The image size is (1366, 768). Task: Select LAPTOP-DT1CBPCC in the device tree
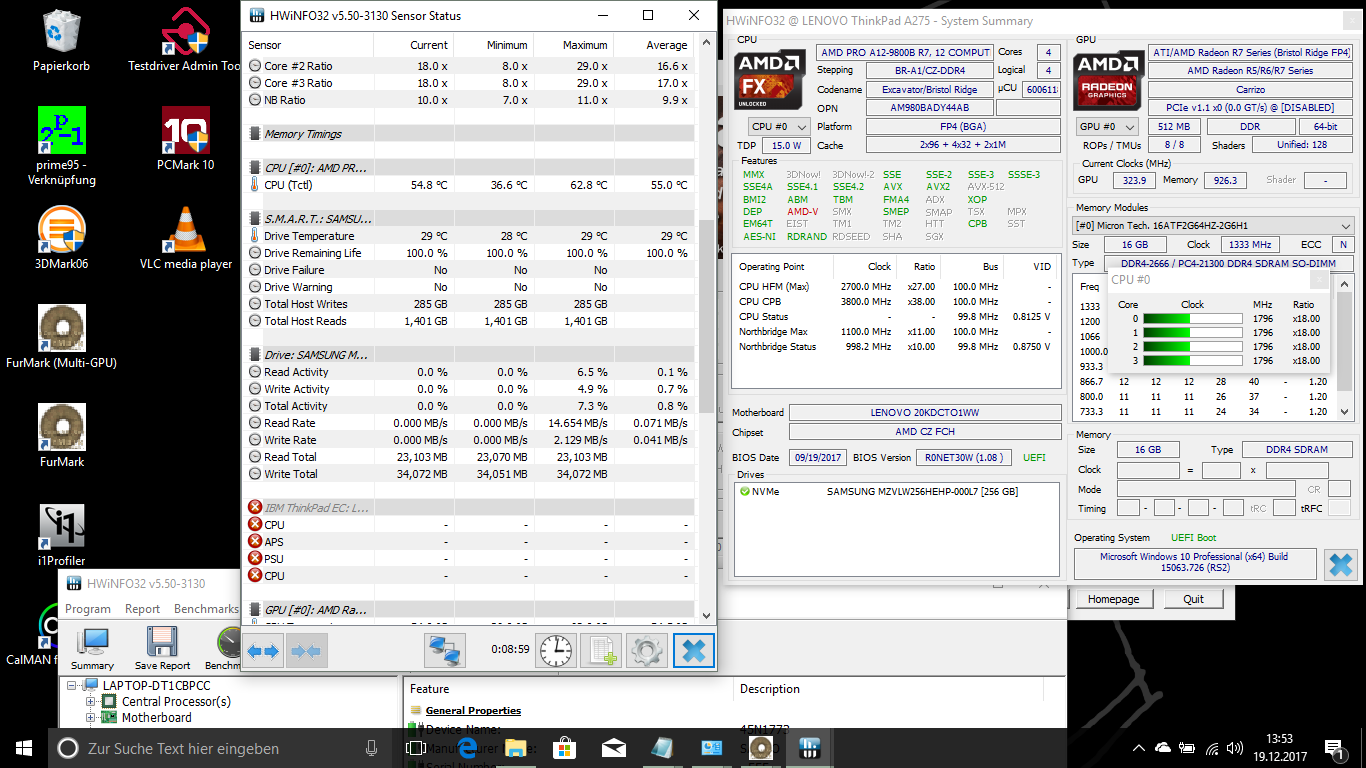pos(156,686)
